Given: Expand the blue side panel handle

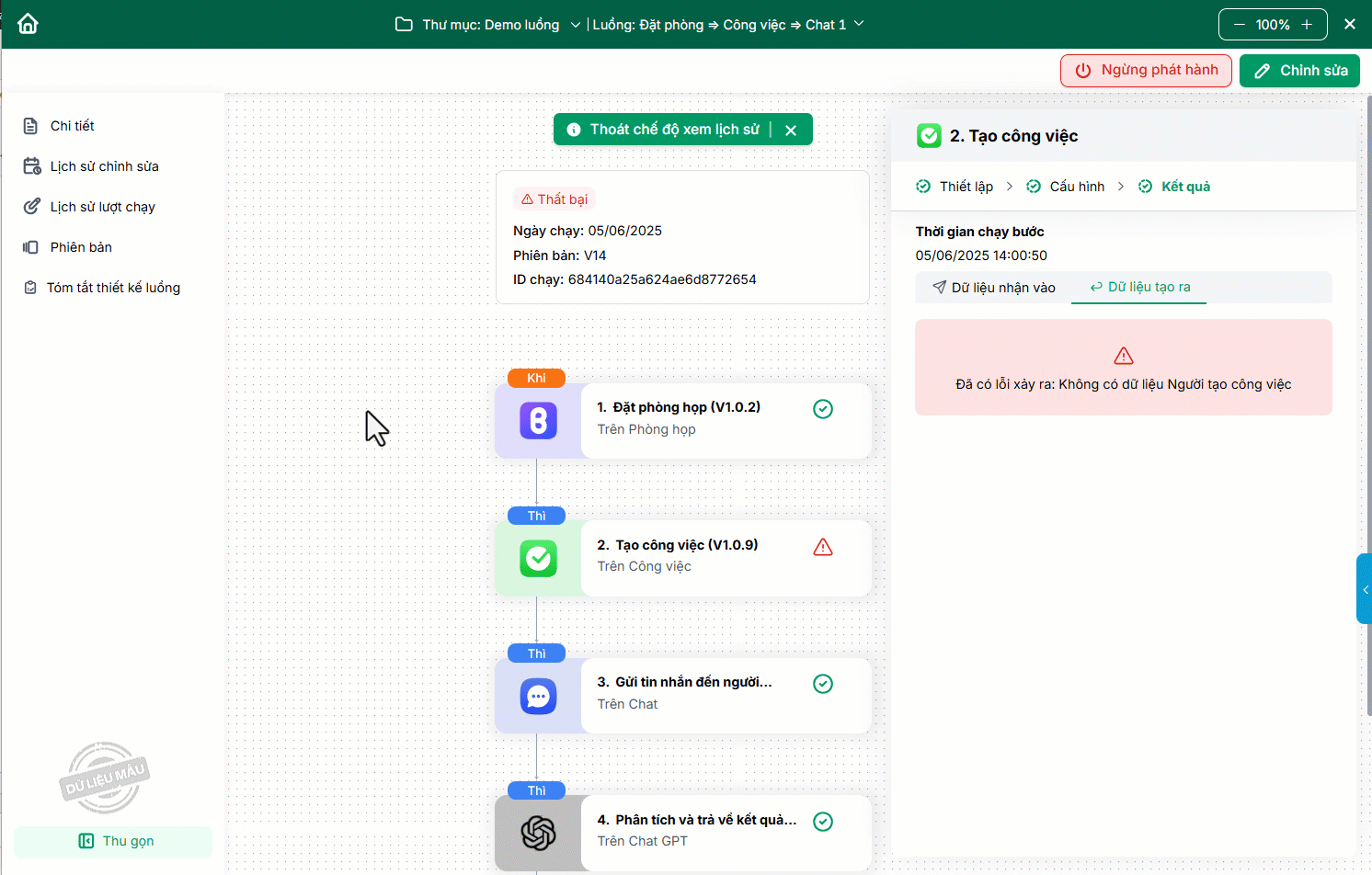Looking at the screenshot, I should coord(1365,589).
